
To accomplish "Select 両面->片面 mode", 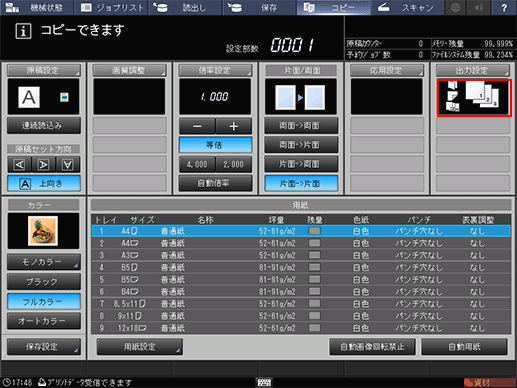I will tap(301, 145).
